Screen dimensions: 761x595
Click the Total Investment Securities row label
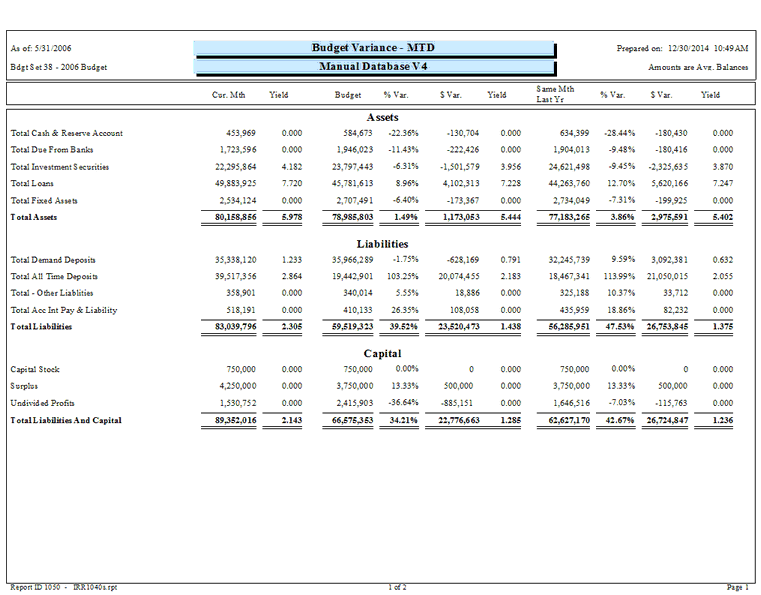pos(60,167)
